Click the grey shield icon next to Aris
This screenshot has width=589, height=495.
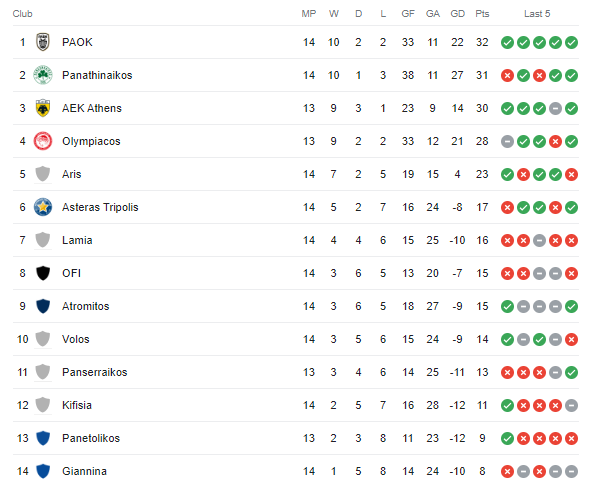[43, 174]
